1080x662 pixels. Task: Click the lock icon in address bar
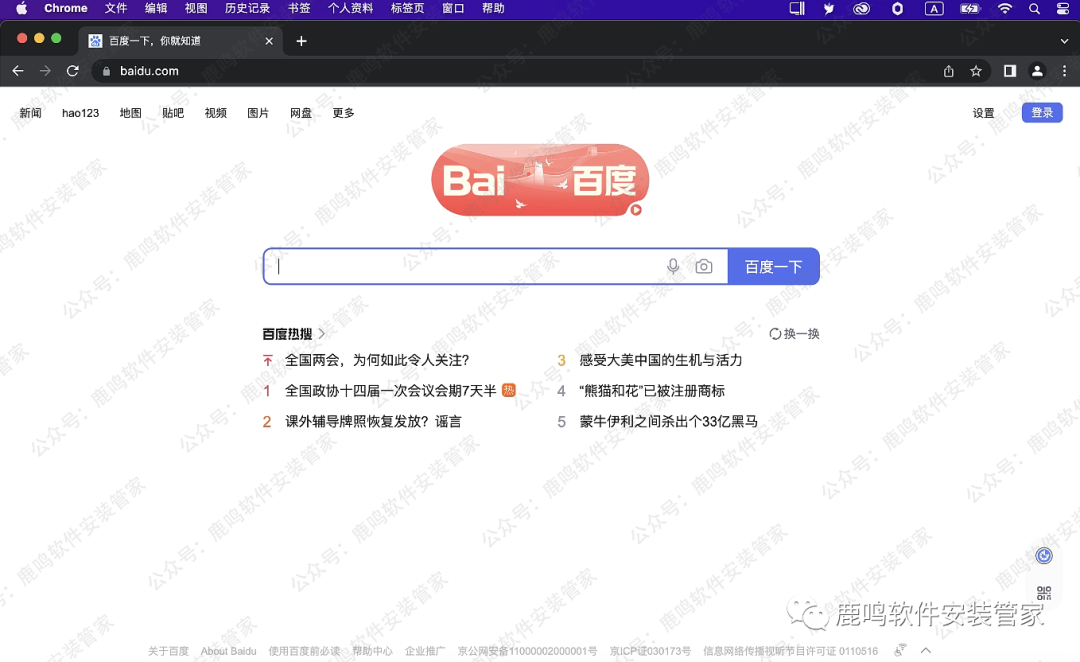106,71
